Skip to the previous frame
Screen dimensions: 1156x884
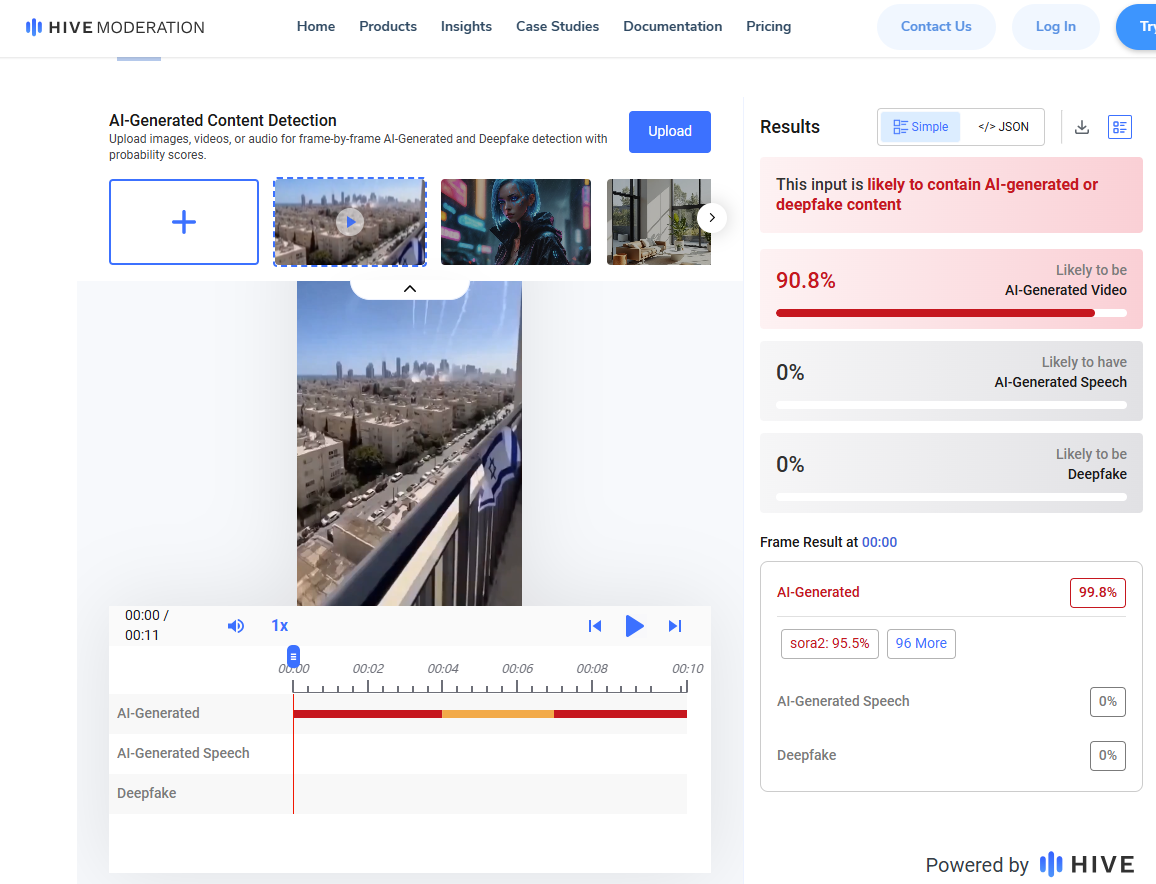595,626
